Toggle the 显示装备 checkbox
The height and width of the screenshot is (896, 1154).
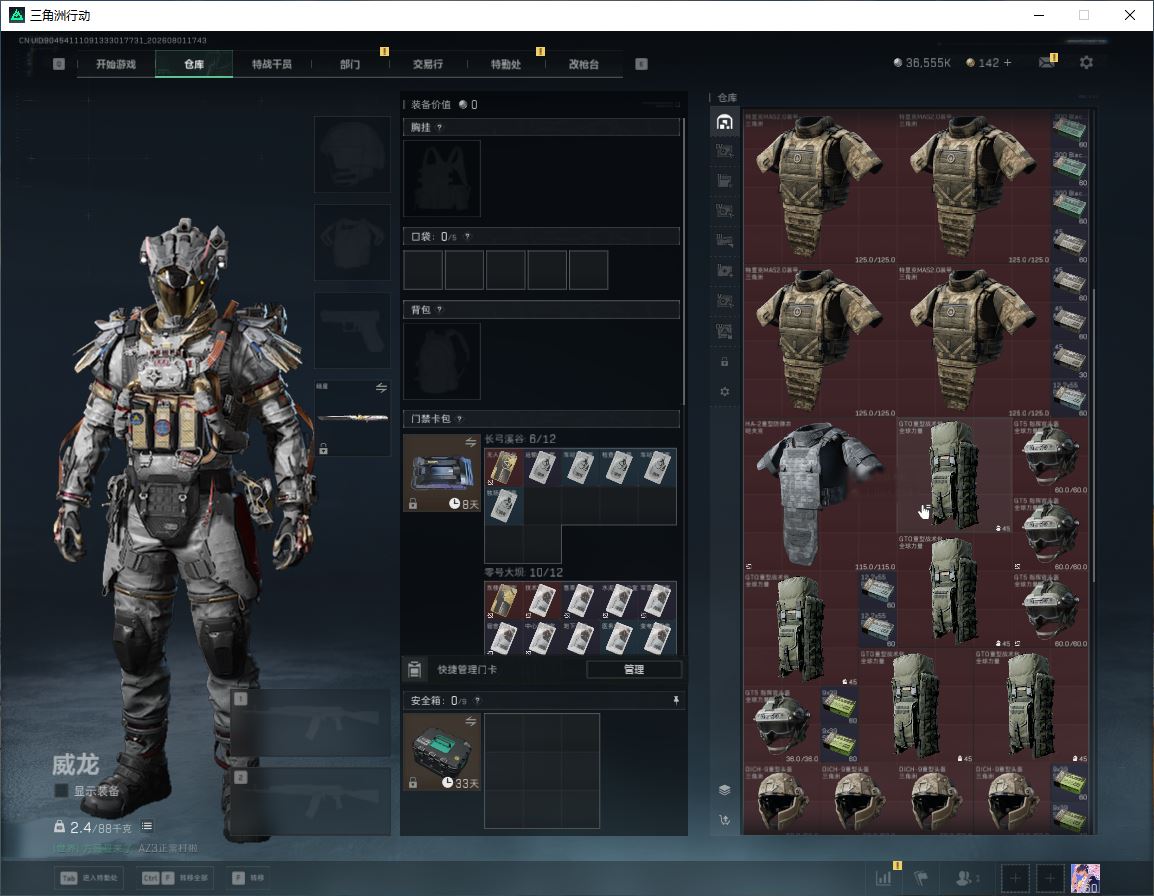(62, 791)
